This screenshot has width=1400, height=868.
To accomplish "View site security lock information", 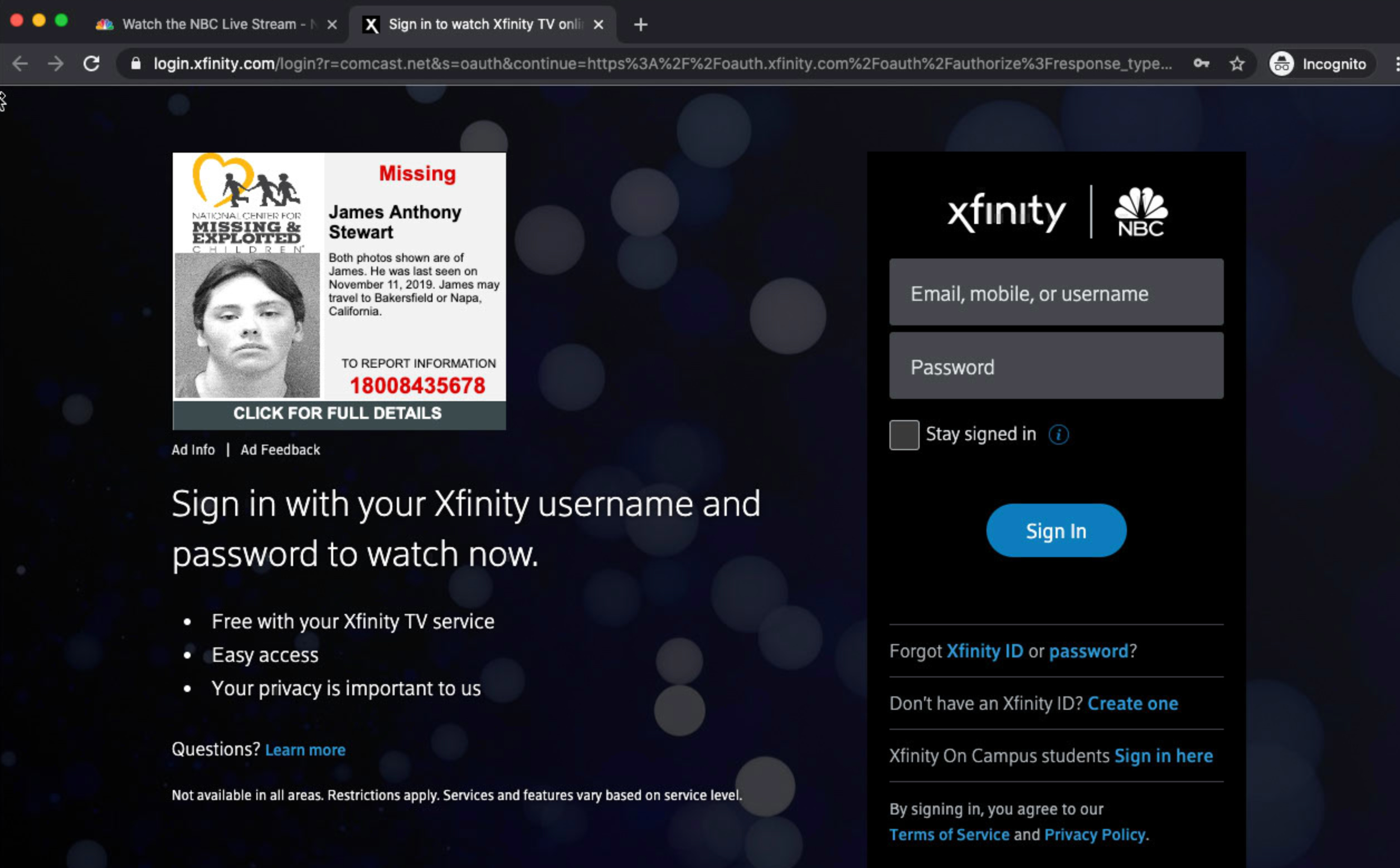I will tap(136, 64).
